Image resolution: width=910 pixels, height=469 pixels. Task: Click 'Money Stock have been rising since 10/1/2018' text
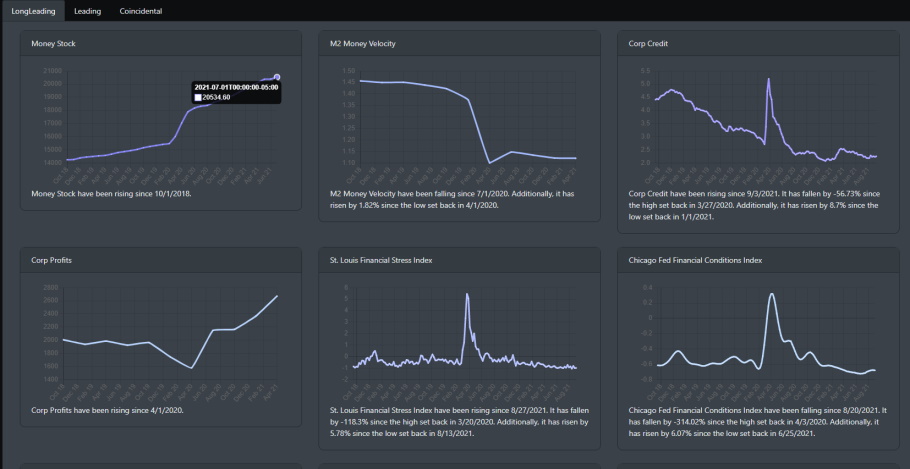111,193
